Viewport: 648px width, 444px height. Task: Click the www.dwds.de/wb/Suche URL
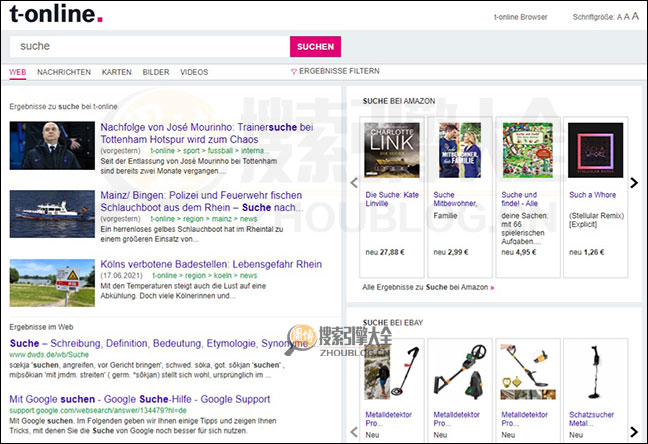tap(49, 355)
